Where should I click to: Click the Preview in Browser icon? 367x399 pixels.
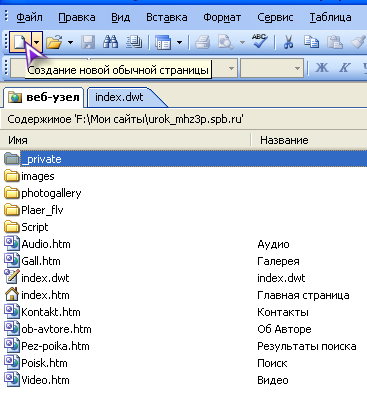click(226, 42)
